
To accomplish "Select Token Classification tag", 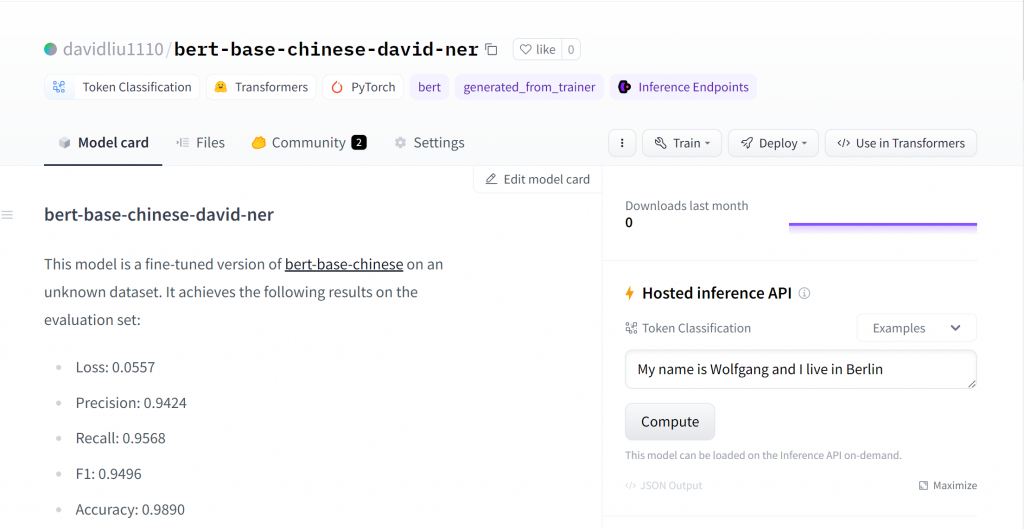I will [x=122, y=87].
